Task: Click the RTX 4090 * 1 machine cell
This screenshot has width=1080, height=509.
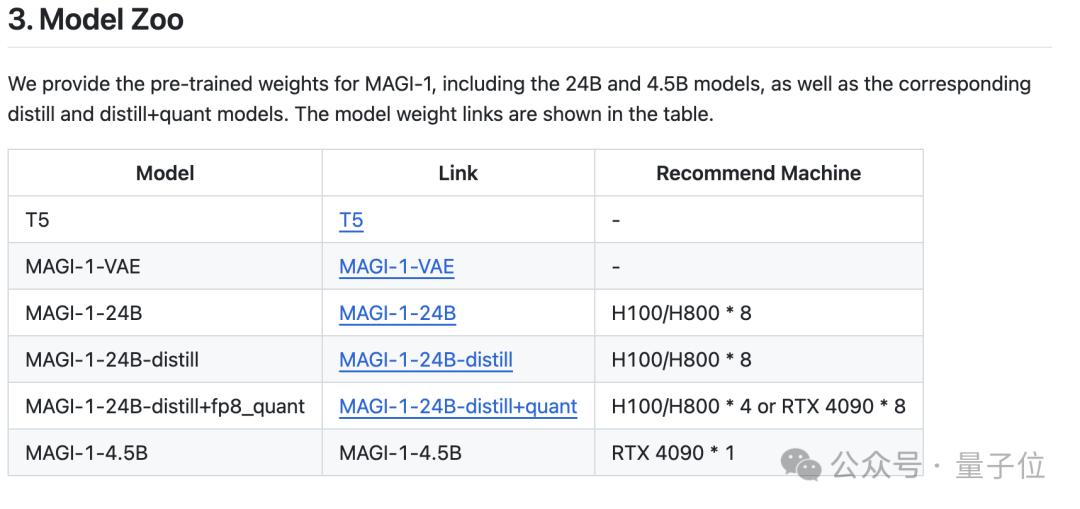Action: point(758,452)
